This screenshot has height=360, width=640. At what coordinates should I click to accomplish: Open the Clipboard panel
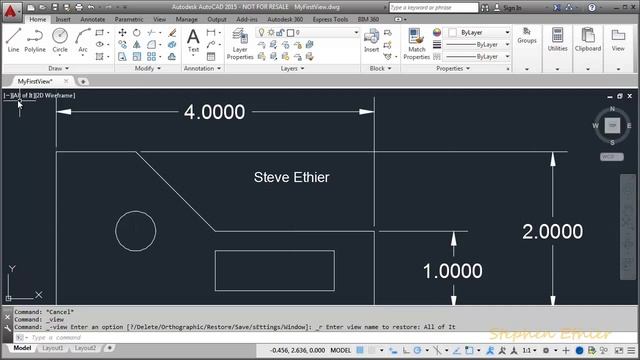tap(588, 40)
